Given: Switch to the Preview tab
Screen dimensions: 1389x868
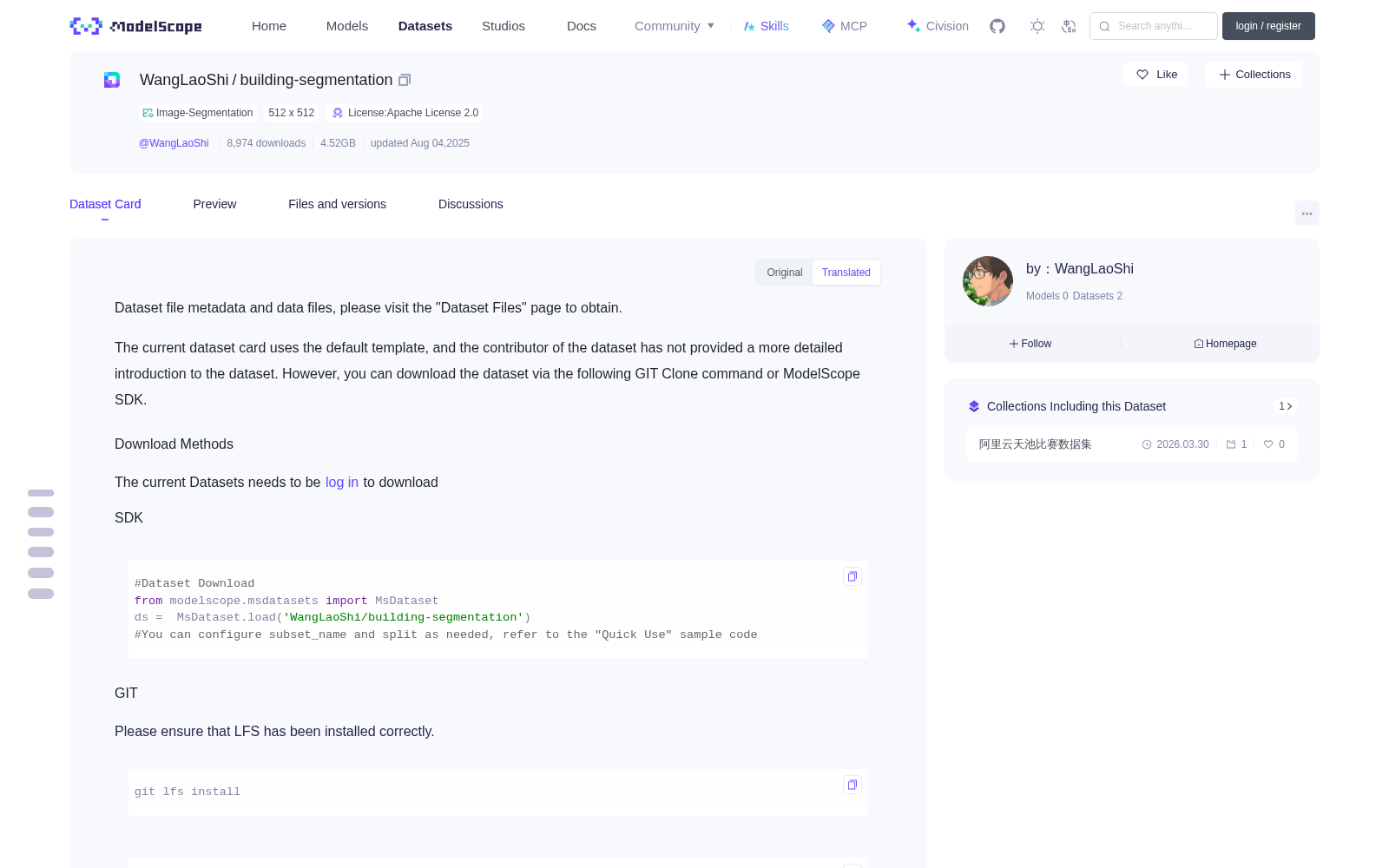Looking at the screenshot, I should point(214,204).
